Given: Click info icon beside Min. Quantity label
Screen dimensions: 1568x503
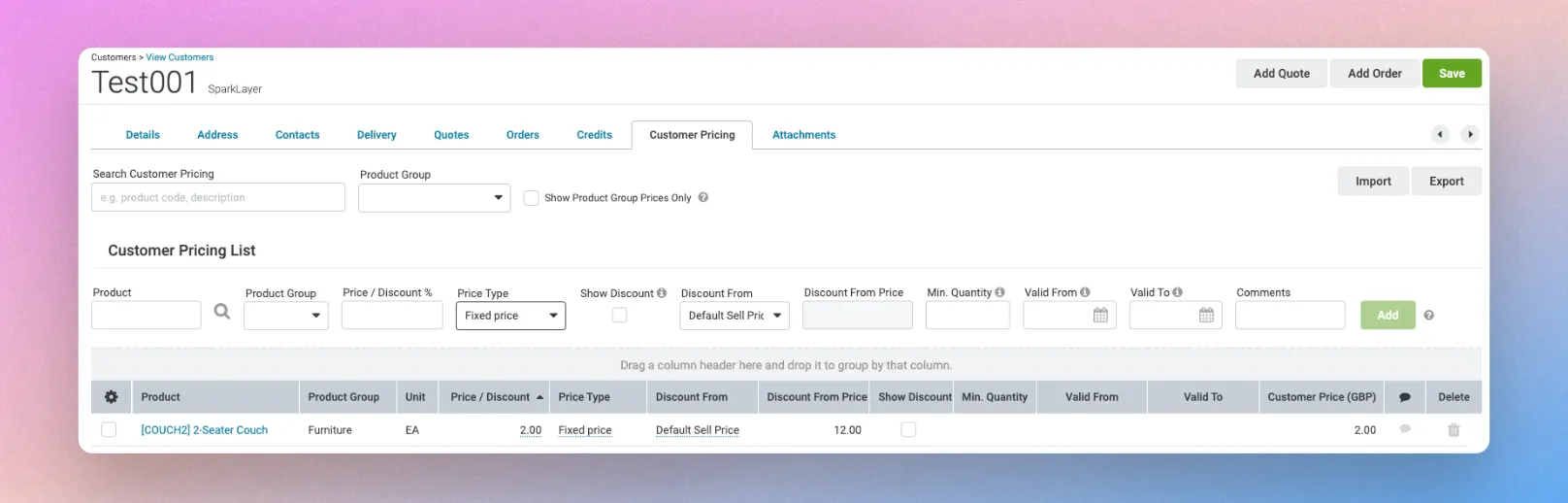Looking at the screenshot, I should point(999,292).
